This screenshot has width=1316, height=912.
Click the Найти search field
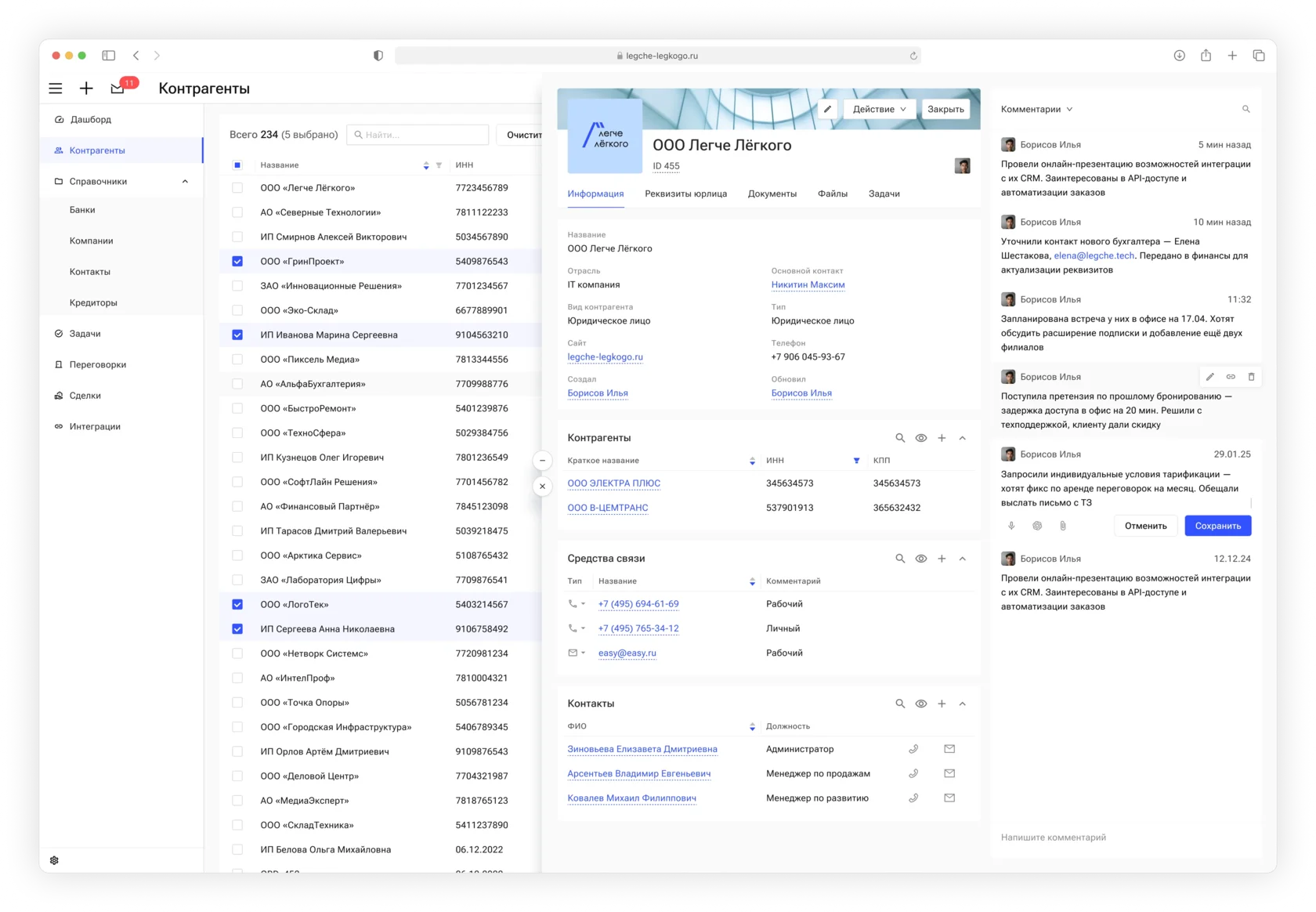[418, 135]
